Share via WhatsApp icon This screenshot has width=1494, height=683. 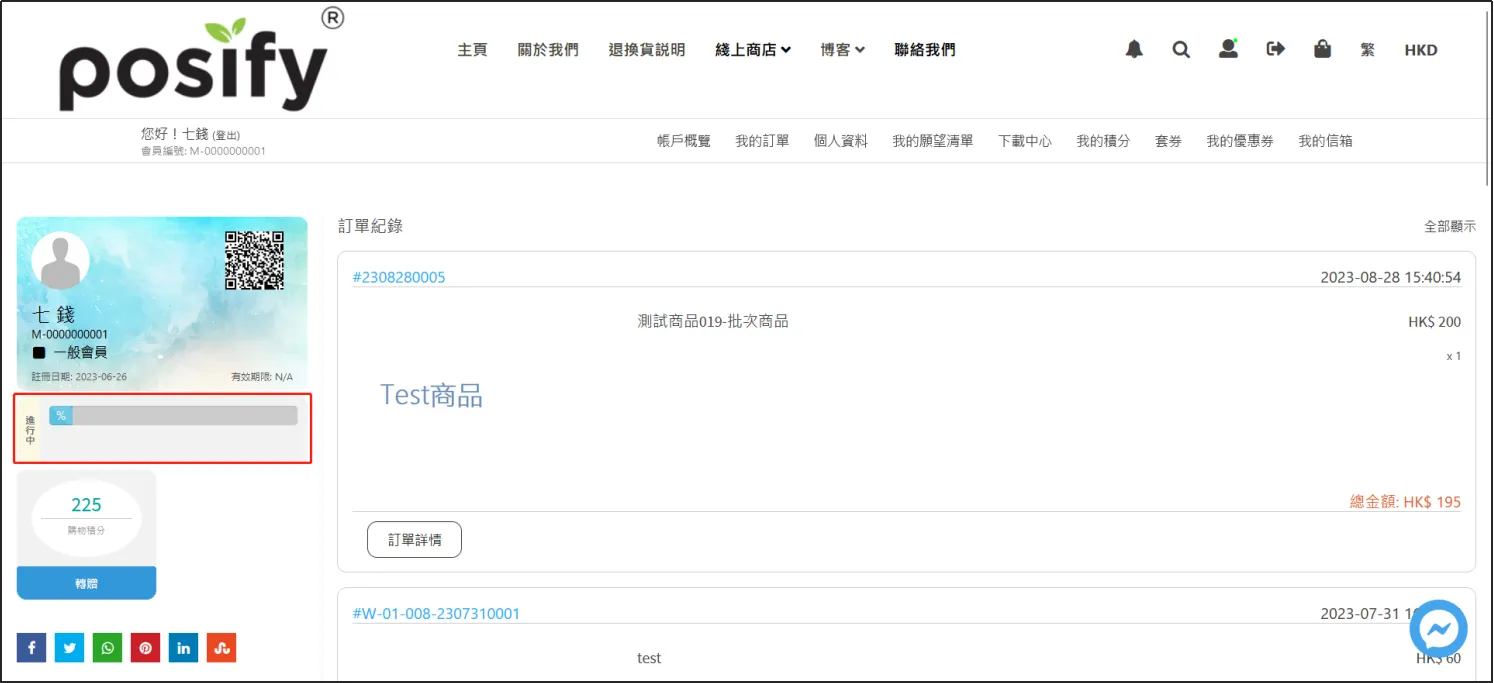pyautogui.click(x=107, y=648)
